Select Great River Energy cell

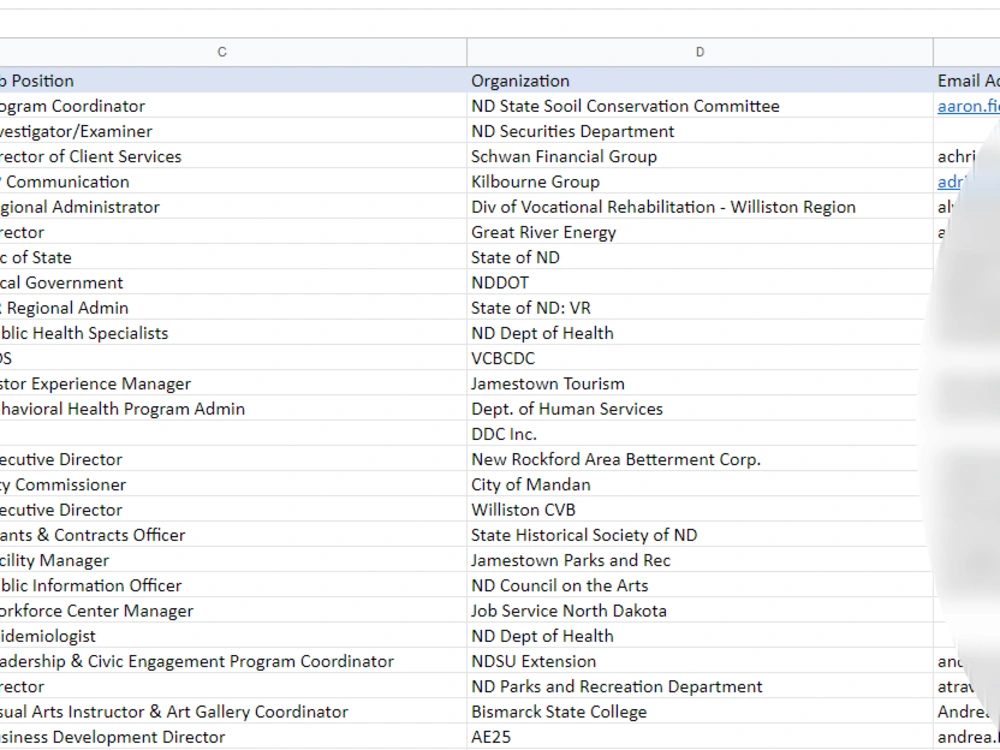tap(700, 232)
